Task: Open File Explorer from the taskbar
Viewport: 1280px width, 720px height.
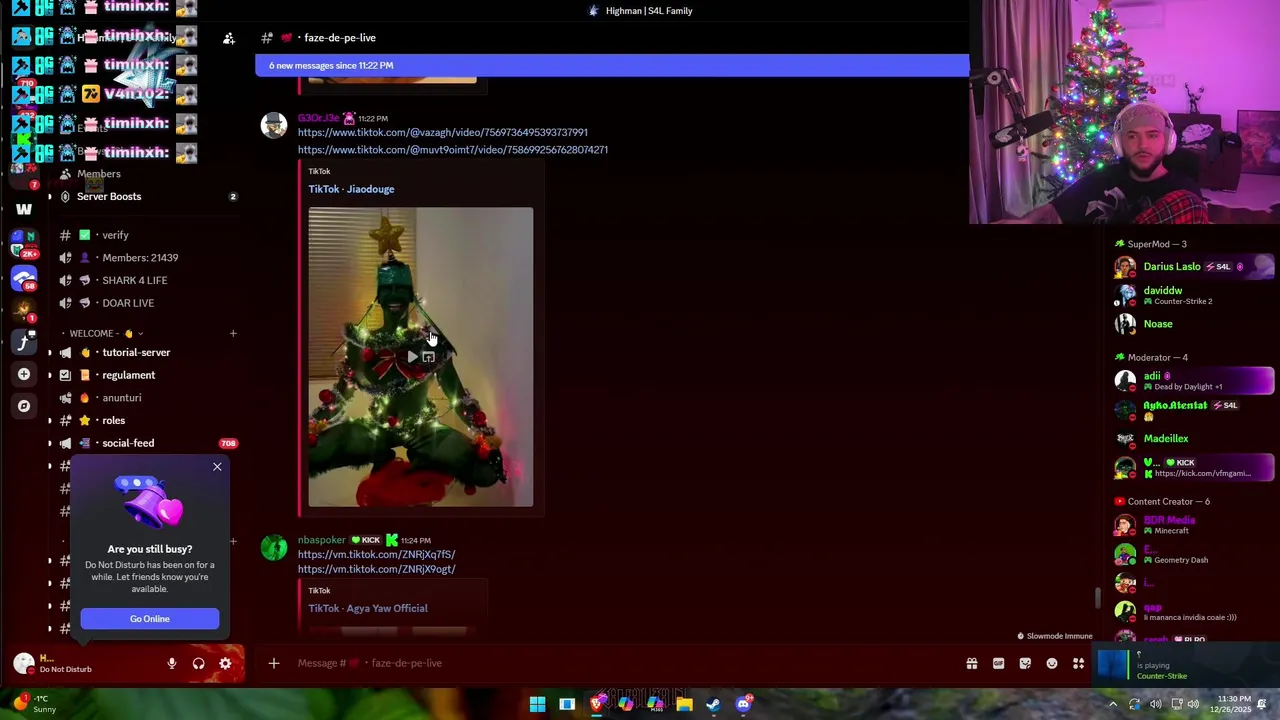Action: (684, 704)
